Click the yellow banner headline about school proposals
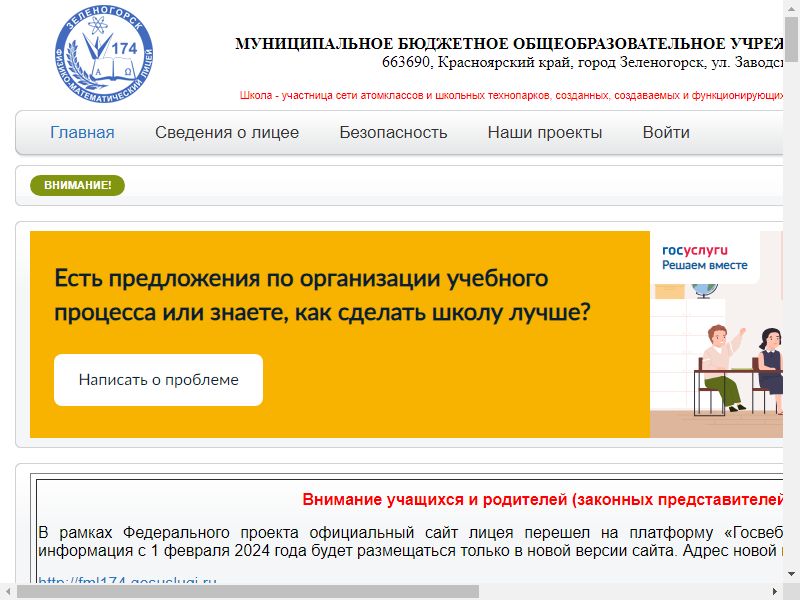The width and height of the screenshot is (800, 600). (x=322, y=295)
